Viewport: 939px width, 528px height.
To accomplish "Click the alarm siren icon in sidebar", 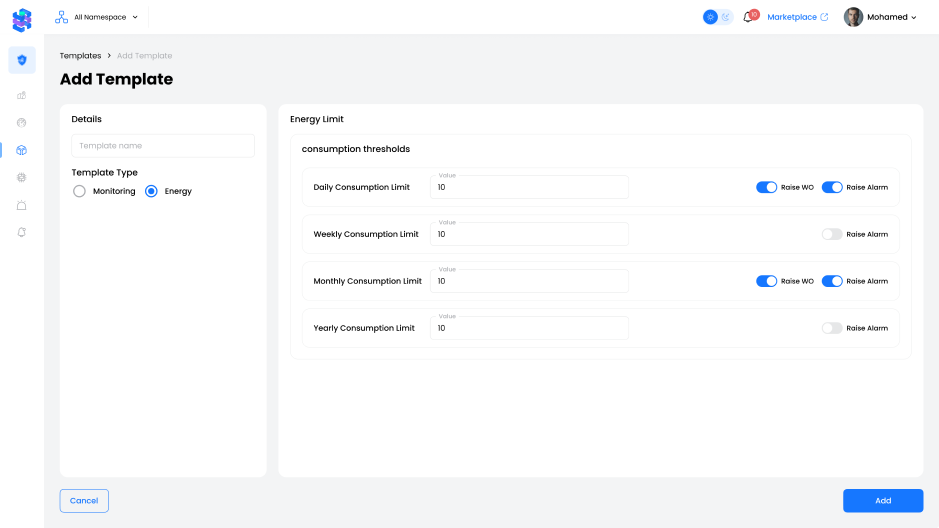I will click(x=22, y=205).
